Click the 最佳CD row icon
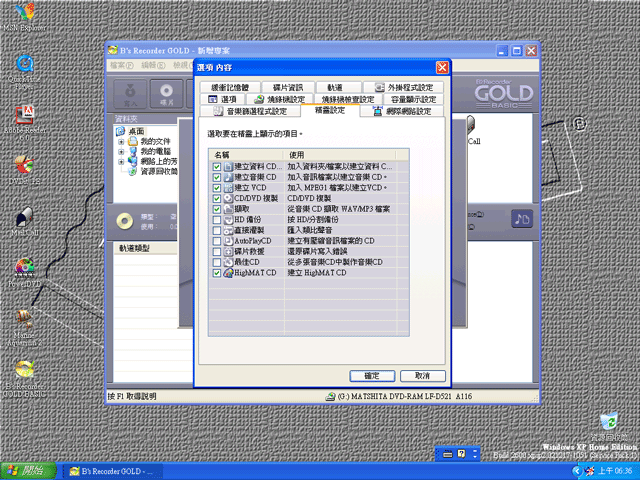This screenshot has height=480, width=640. [x=228, y=262]
